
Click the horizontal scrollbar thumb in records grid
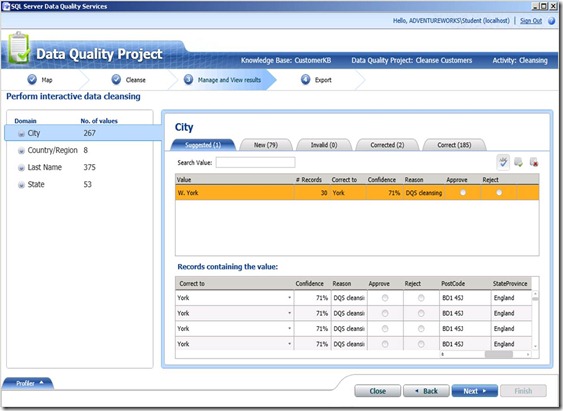tap(499, 354)
